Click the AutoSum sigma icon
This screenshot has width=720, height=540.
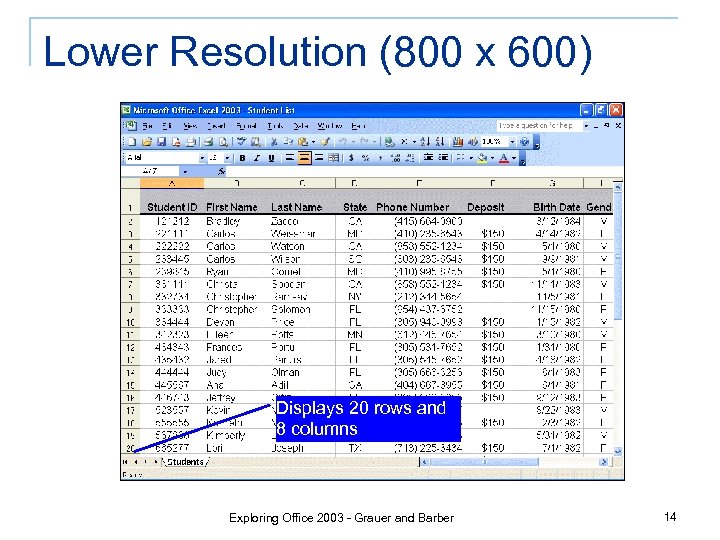(x=404, y=142)
